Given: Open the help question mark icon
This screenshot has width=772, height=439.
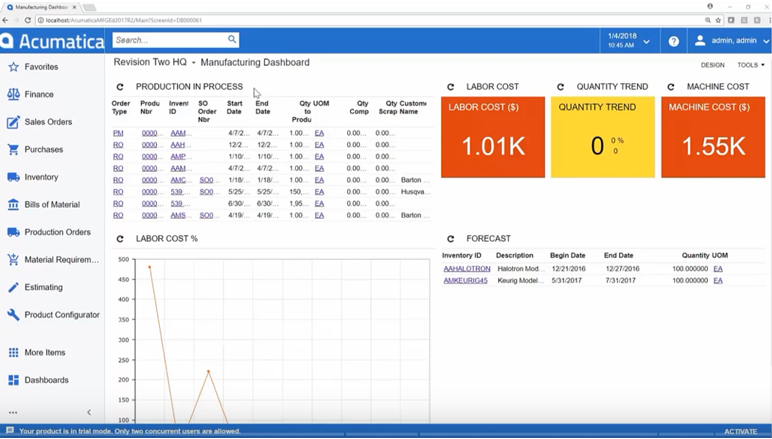Looking at the screenshot, I should 674,41.
